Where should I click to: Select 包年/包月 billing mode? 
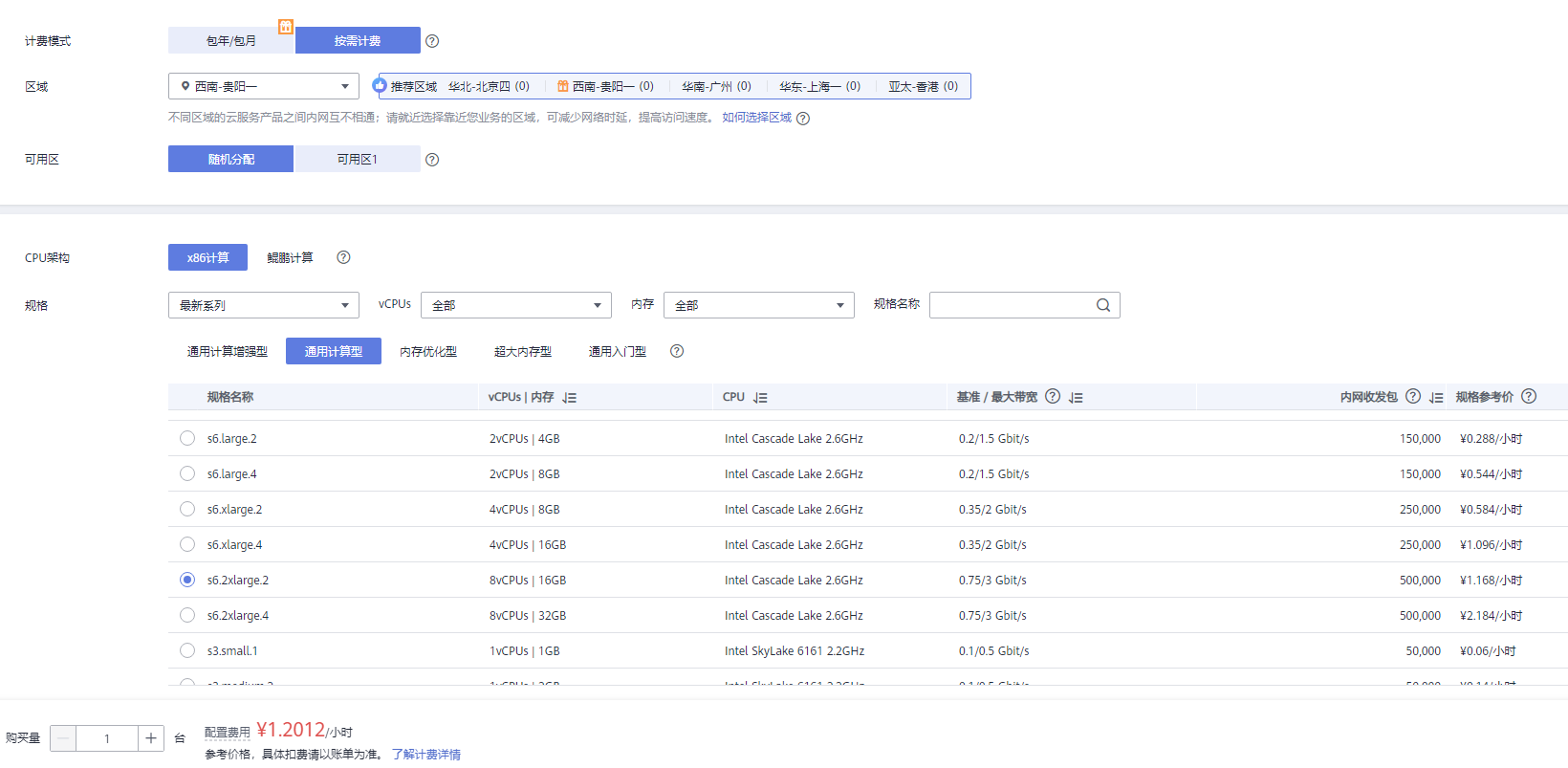231,40
